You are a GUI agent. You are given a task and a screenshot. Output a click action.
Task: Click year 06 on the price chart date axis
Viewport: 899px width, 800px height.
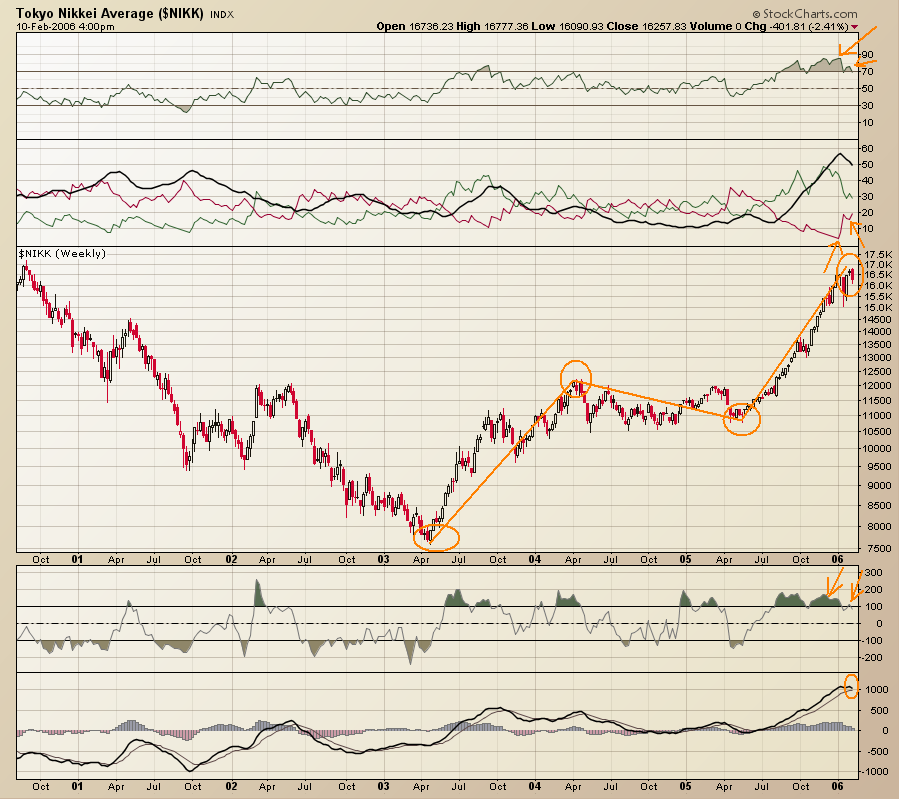(x=837, y=560)
